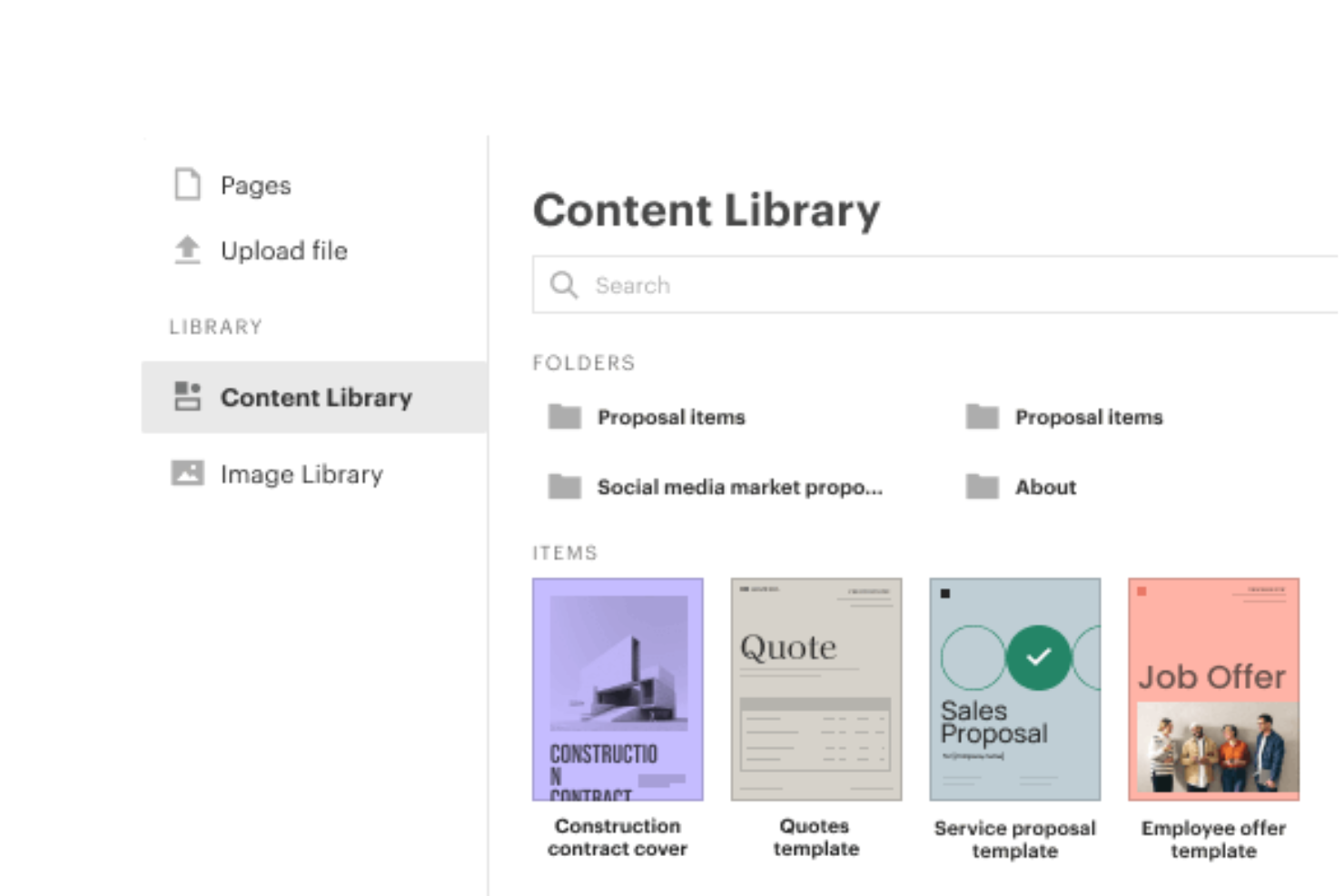Open the Social media market proposal folder
This screenshot has height=896, width=1344.
coord(738,487)
